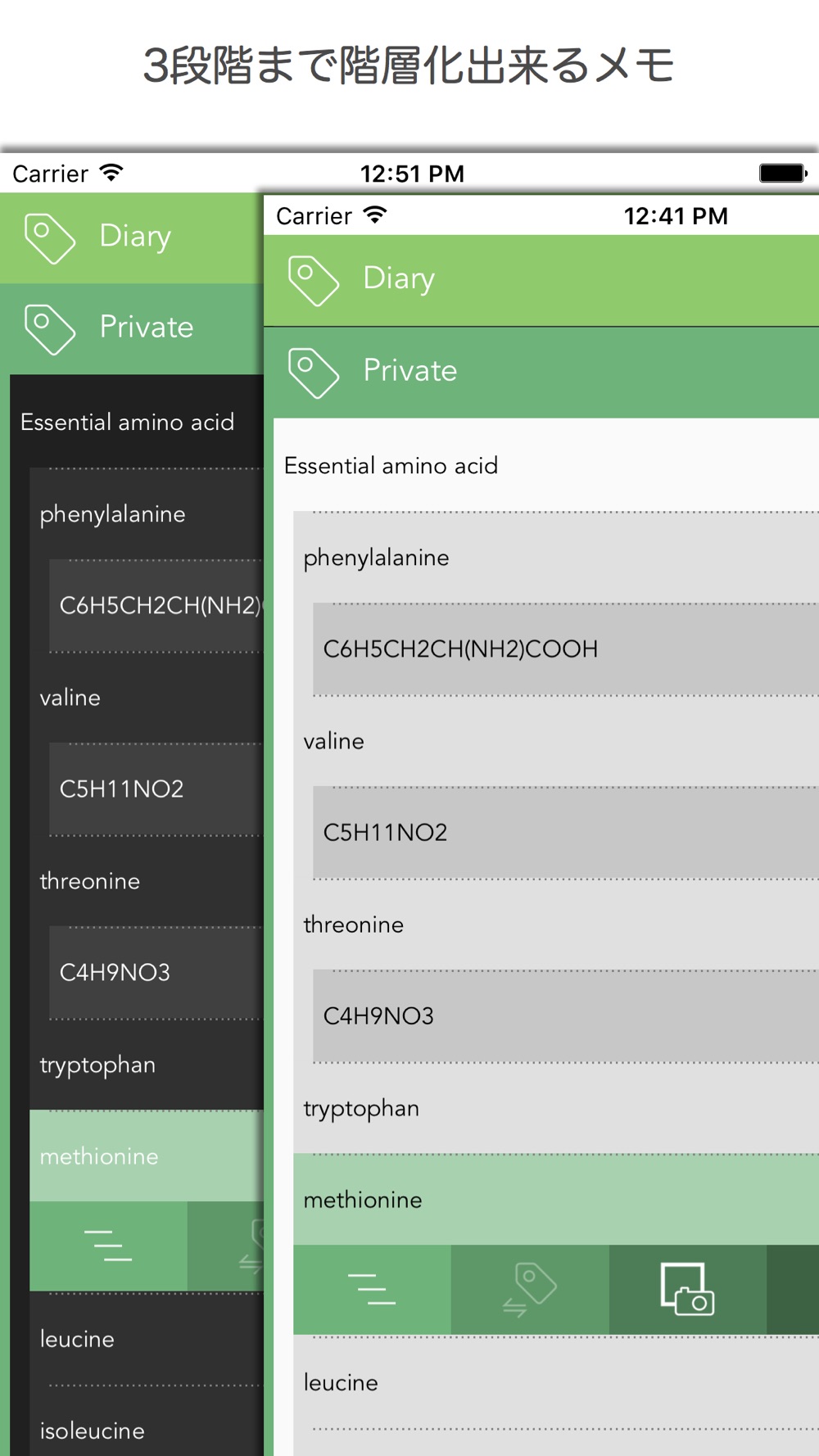Screen dimensions: 819x1456
Task: Tap the indent lines icon in dark-theme toolbar
Action: [x=108, y=1246]
